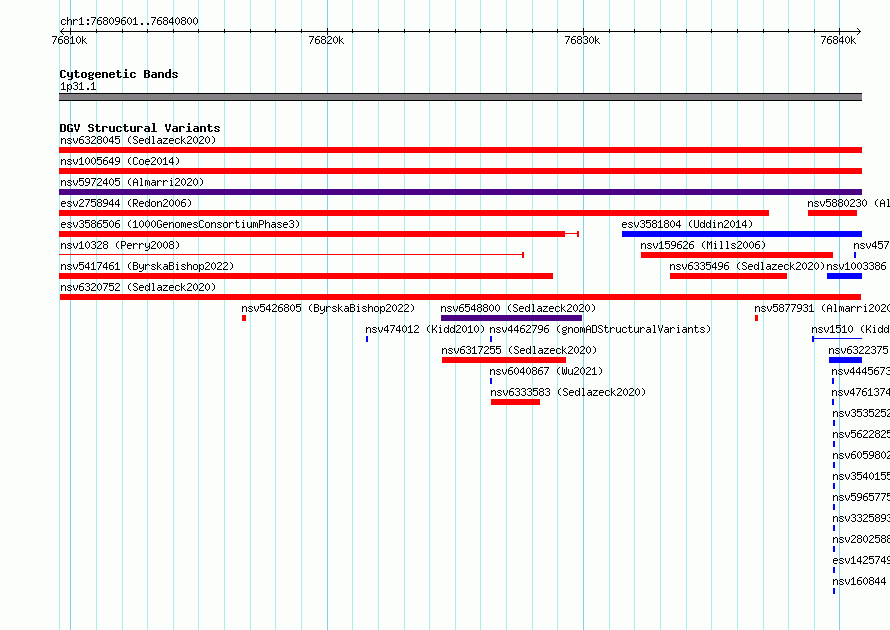Screen dimensions: 890x630
Task: Click the 76840k ruler tick label
Action: coord(838,40)
